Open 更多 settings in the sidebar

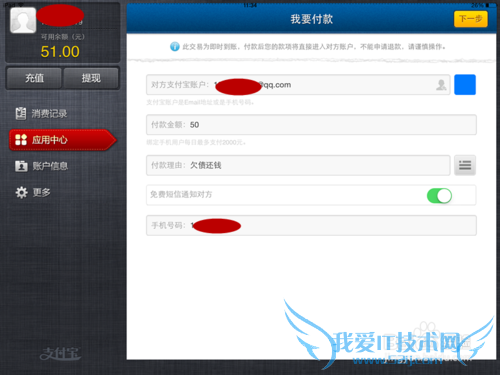point(33,192)
